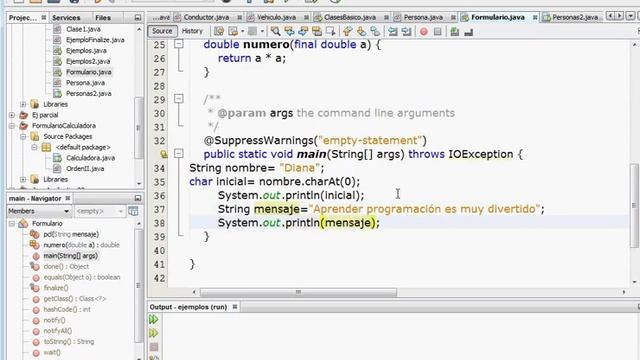This screenshot has width=640, height=360.
Task: Collapse the <default package> node
Action: coord(34,147)
